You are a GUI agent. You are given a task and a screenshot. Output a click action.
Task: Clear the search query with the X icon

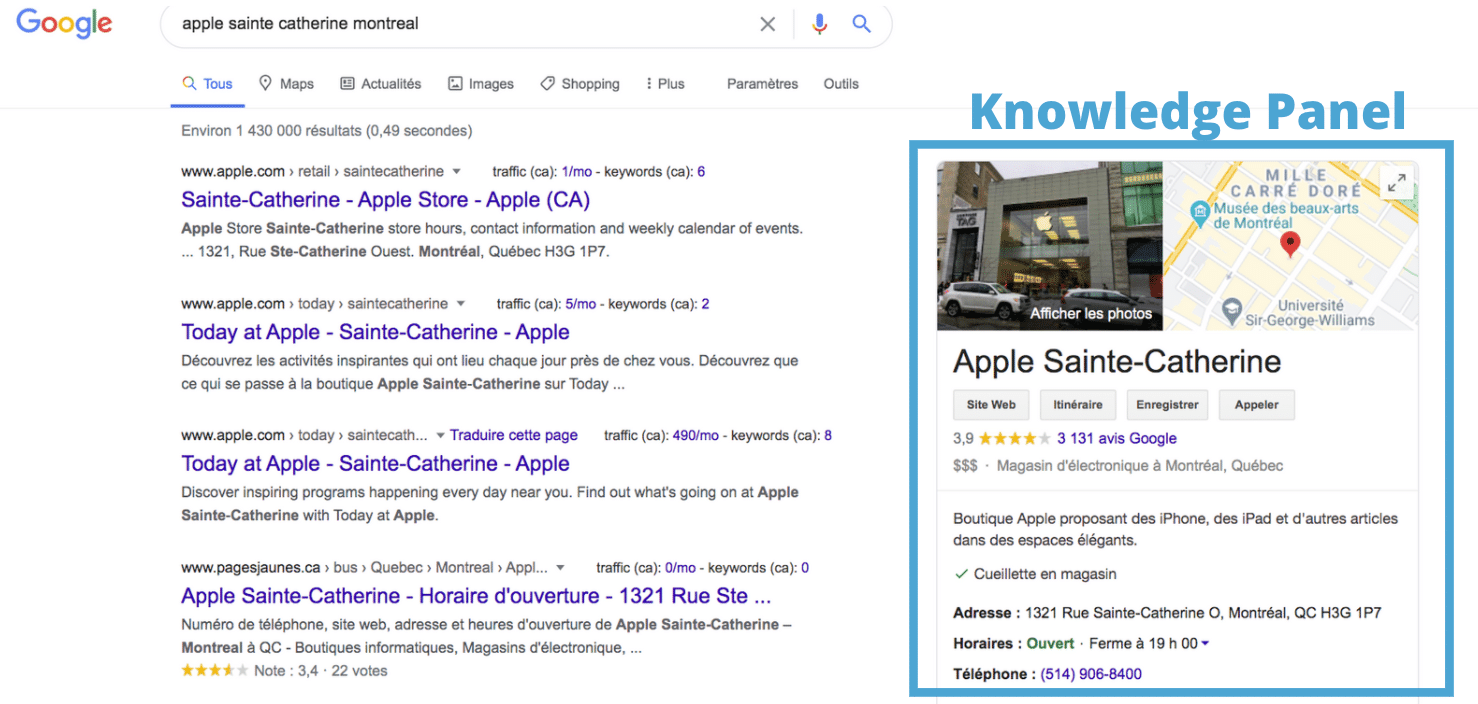[x=767, y=23]
